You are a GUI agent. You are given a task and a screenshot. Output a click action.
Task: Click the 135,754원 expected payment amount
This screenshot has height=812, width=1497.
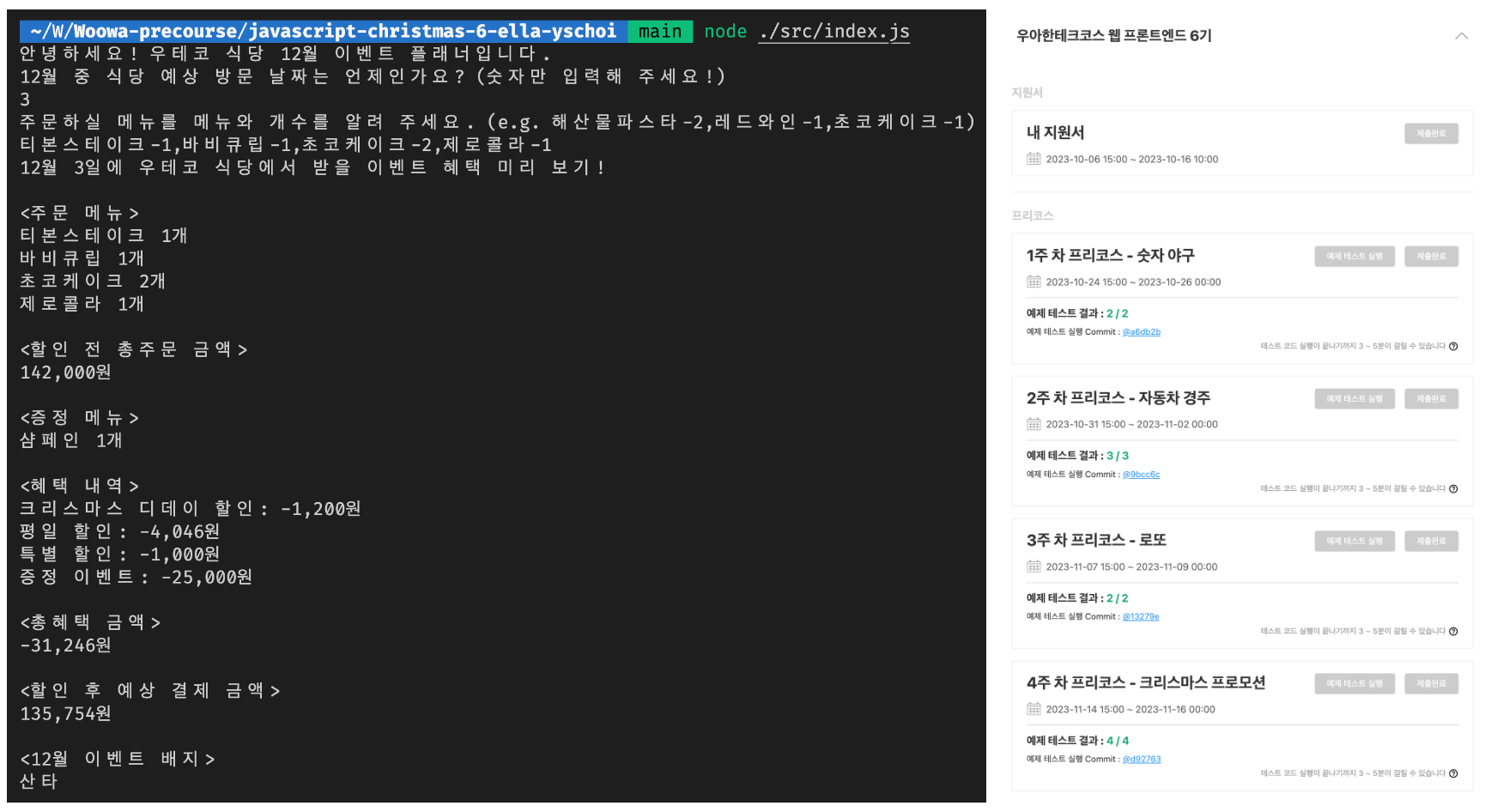(65, 713)
